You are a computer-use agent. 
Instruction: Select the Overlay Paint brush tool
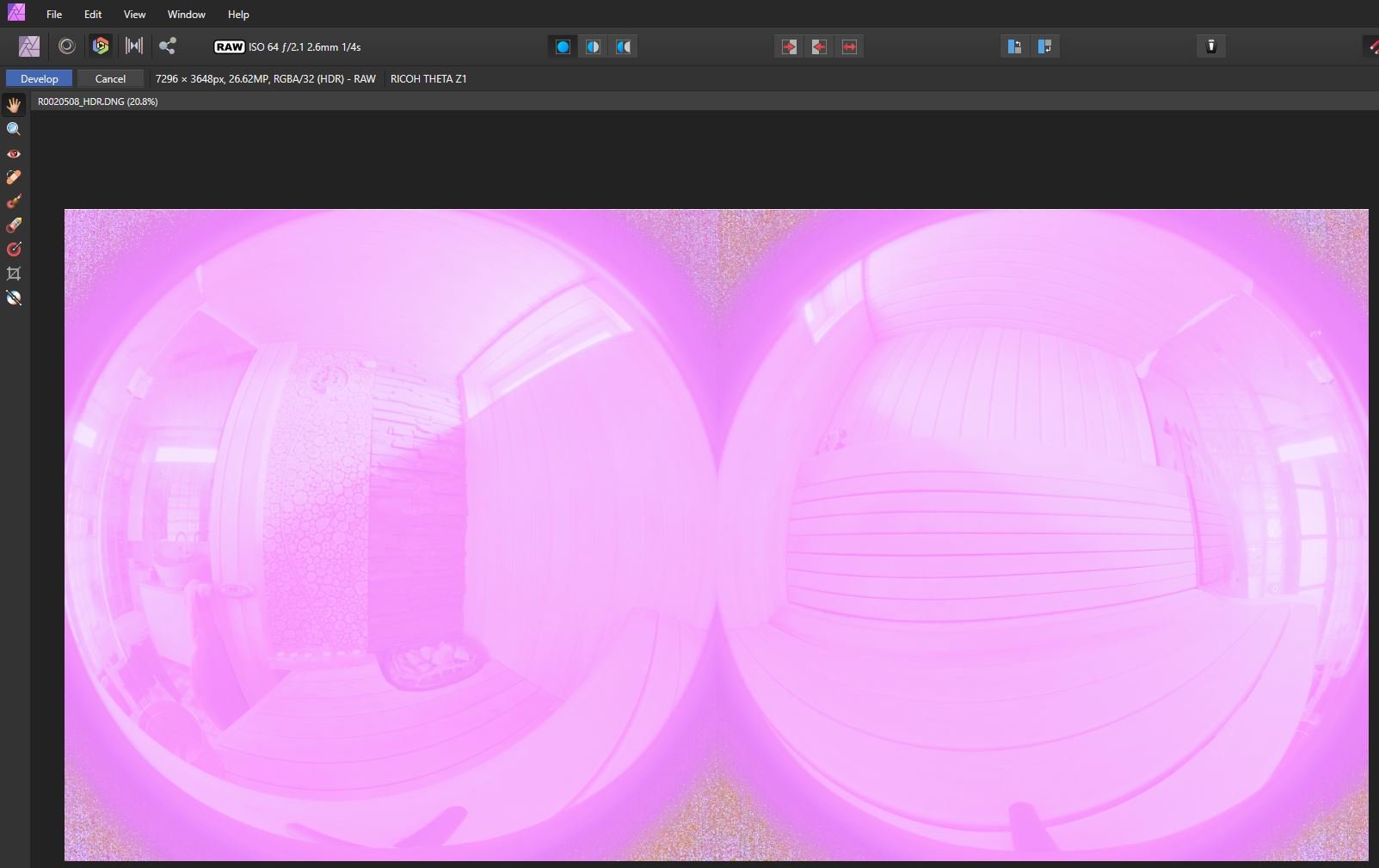[x=14, y=201]
